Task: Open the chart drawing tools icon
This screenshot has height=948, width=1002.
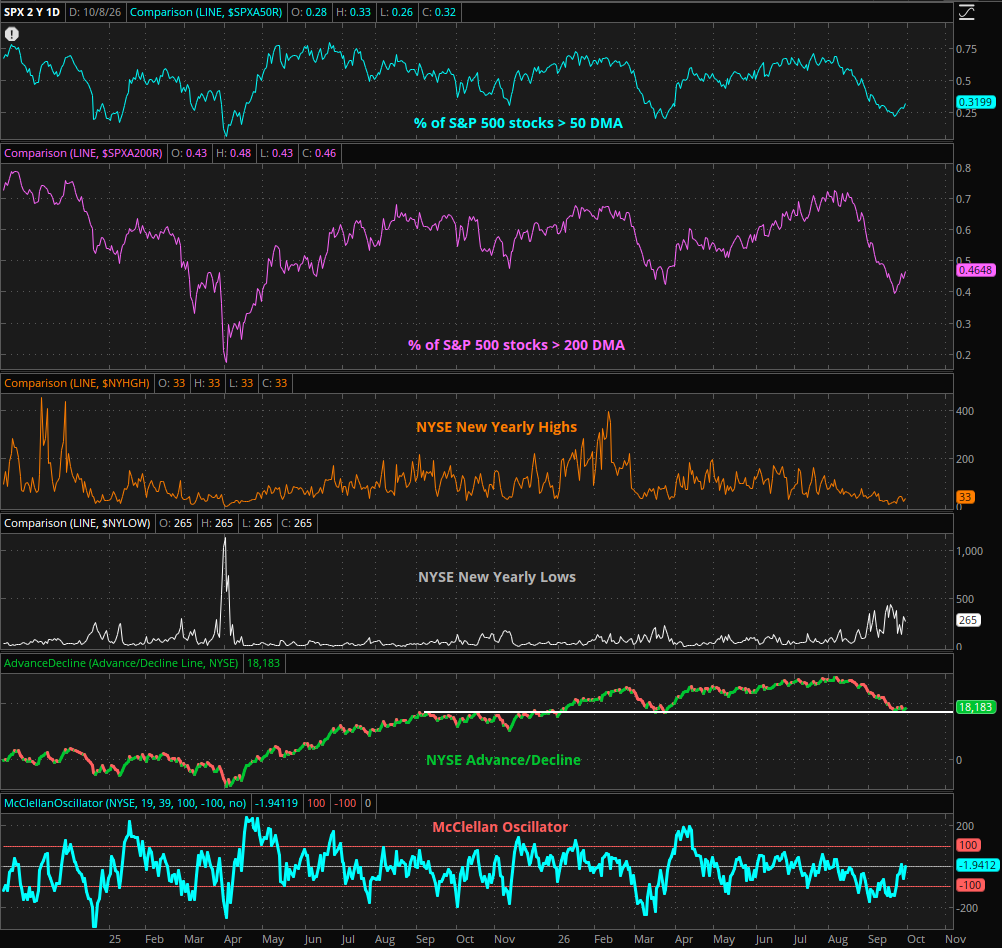Action: click(966, 12)
